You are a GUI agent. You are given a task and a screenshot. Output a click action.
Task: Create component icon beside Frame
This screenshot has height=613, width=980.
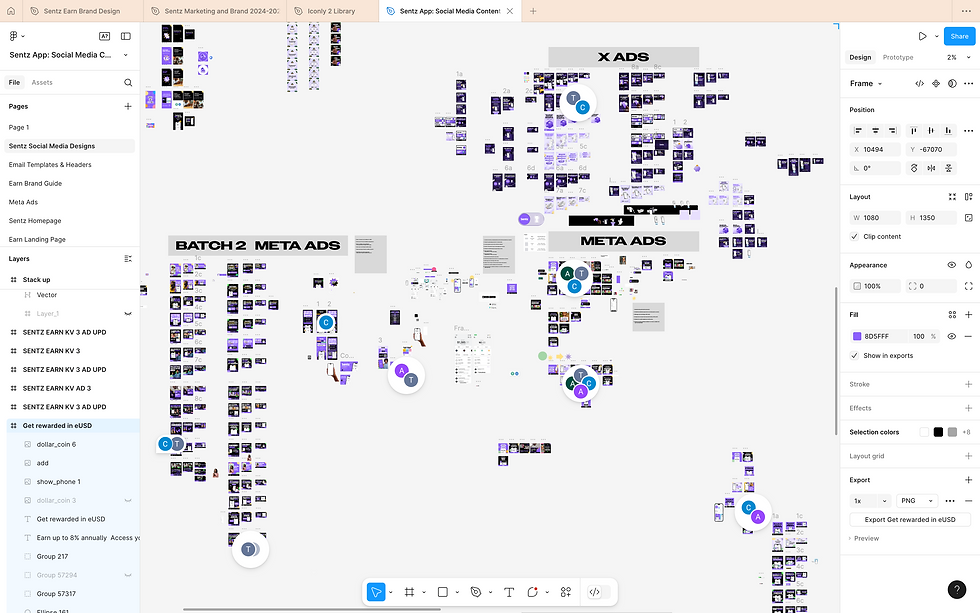click(936, 83)
